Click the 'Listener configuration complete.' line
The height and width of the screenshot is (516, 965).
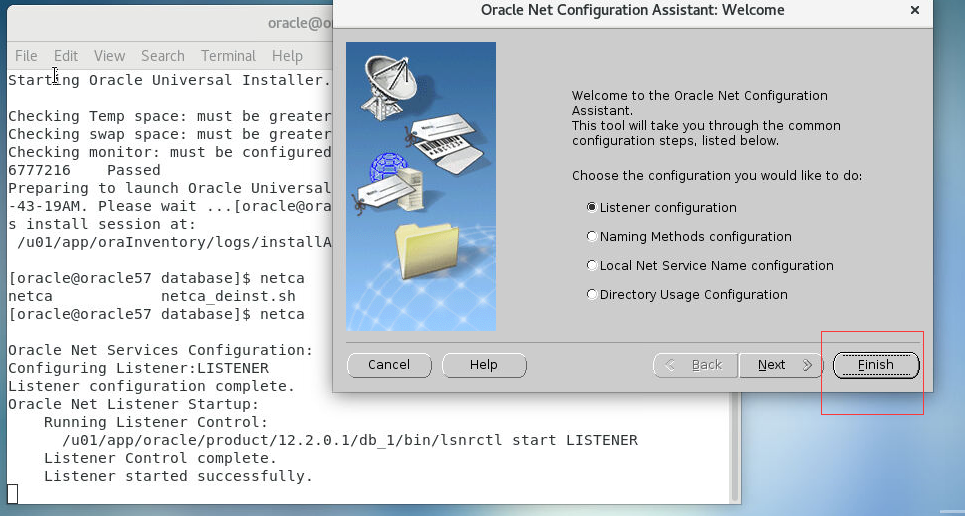tap(151, 386)
